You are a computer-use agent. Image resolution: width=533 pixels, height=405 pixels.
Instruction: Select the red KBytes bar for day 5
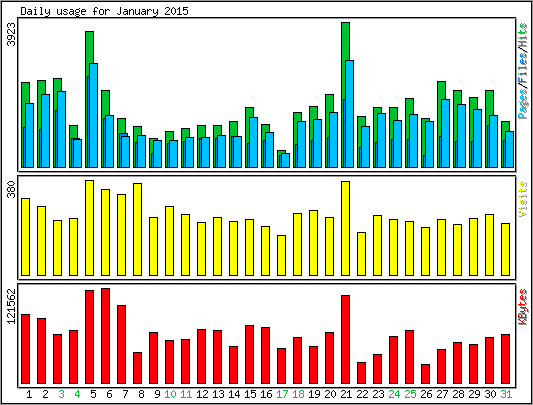click(89, 337)
